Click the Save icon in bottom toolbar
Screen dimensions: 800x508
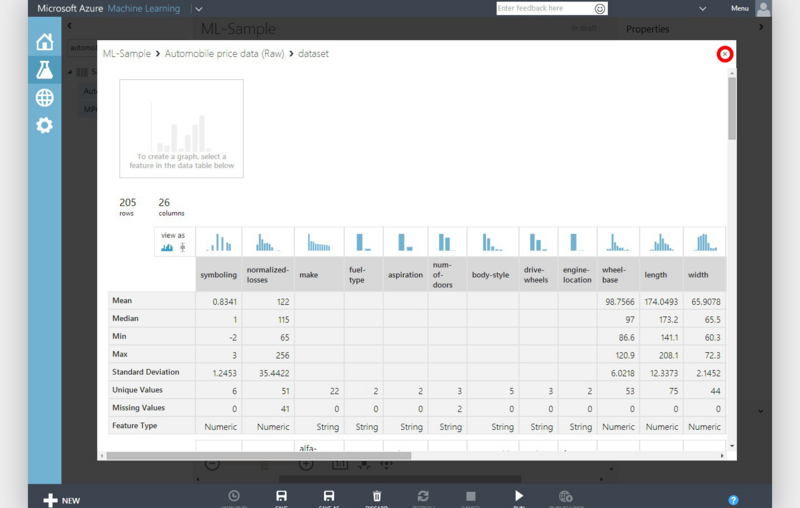pos(281,496)
